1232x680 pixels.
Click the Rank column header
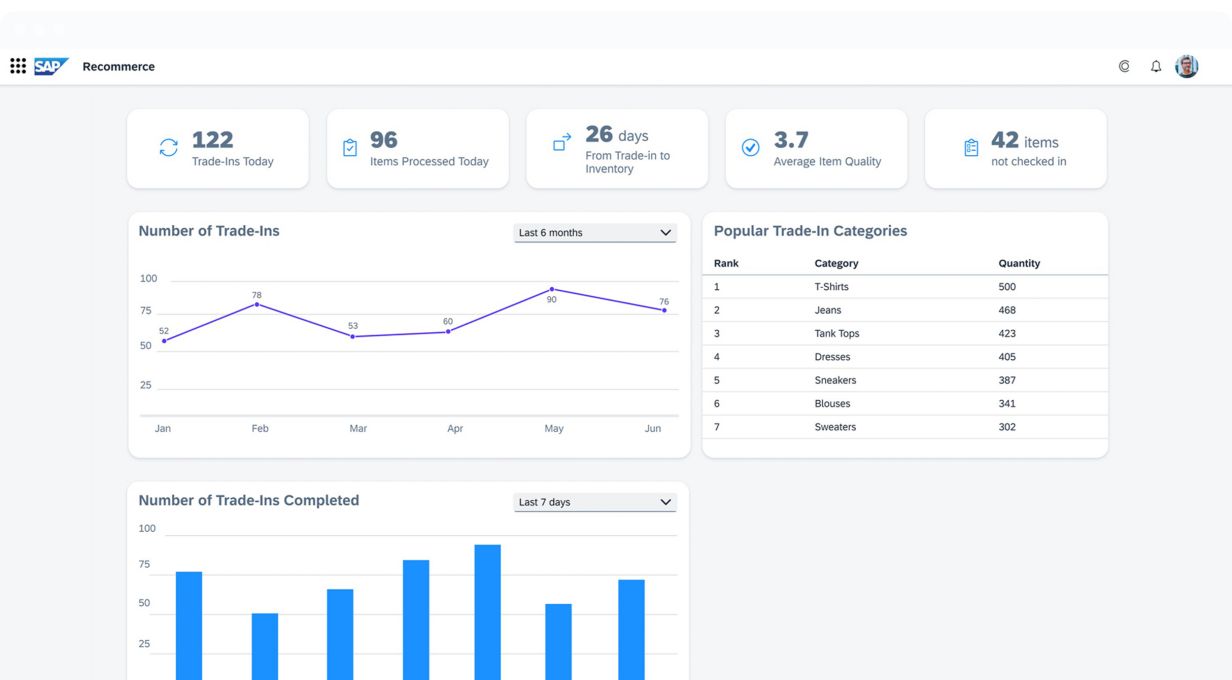pyautogui.click(x=726, y=263)
